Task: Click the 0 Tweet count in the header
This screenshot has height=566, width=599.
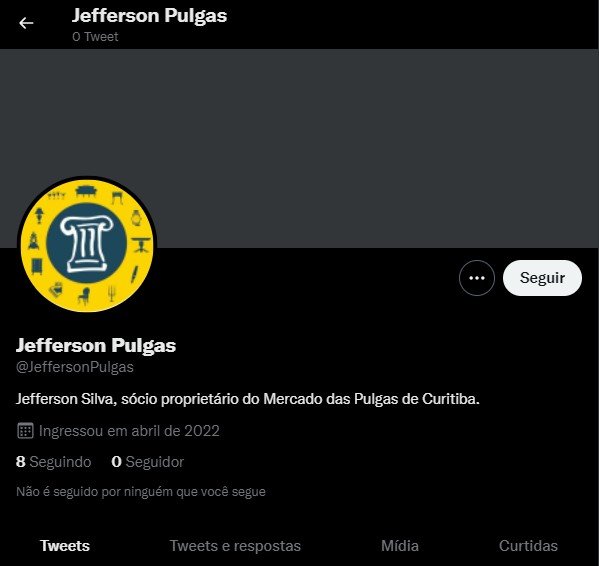Action: (95, 37)
